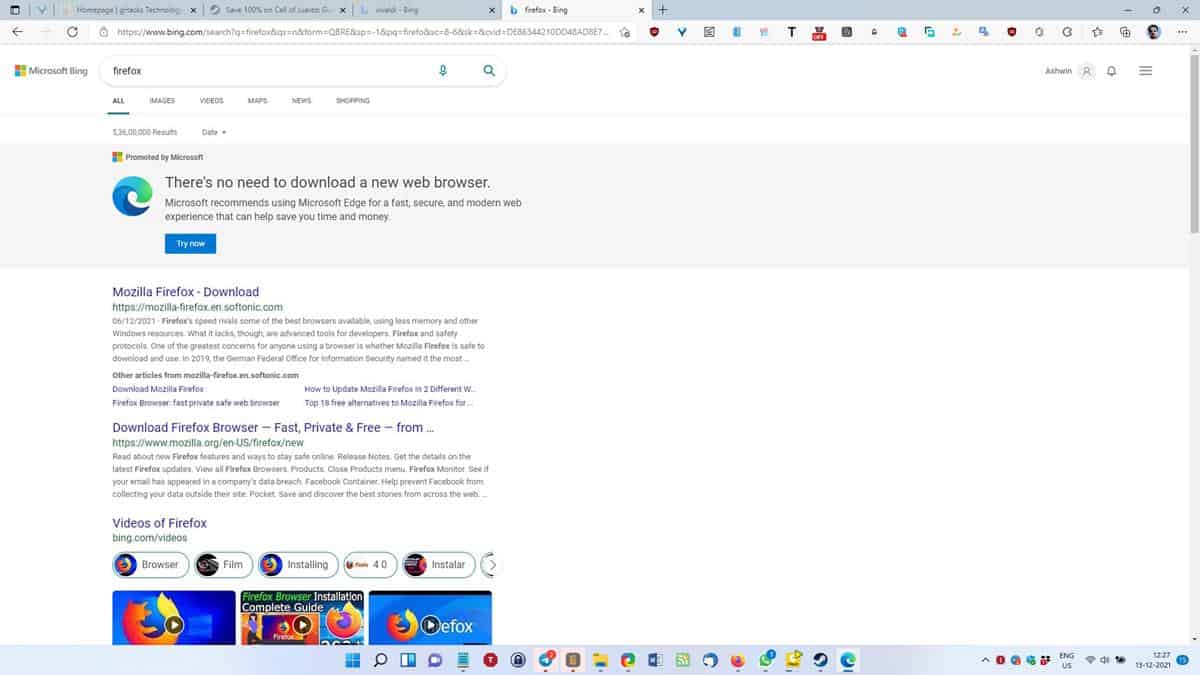Screen dimensions: 1200x675
Task: Click the magnifier icon to search
Action: coord(489,71)
